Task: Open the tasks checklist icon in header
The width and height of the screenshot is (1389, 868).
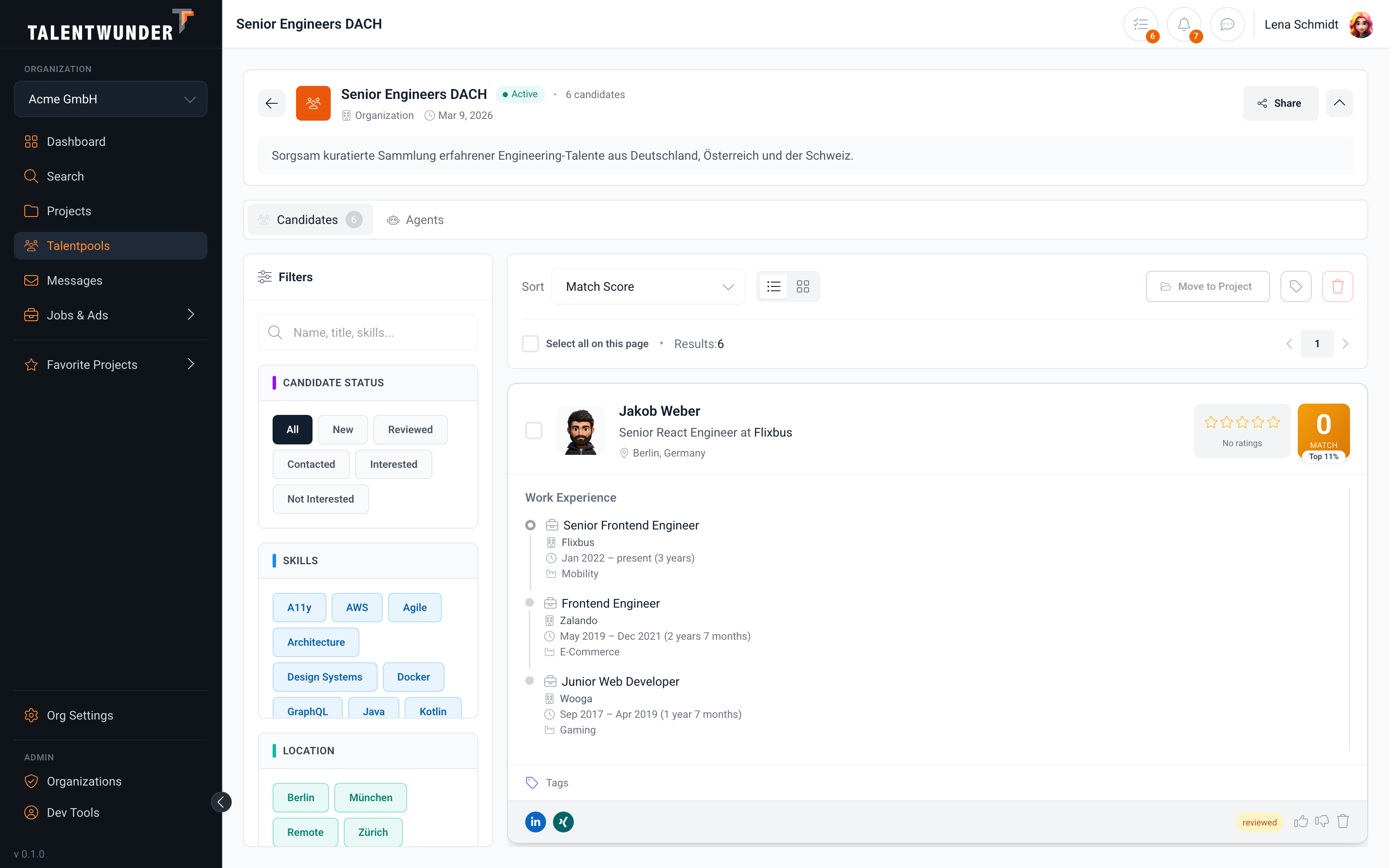Action: (1140, 24)
